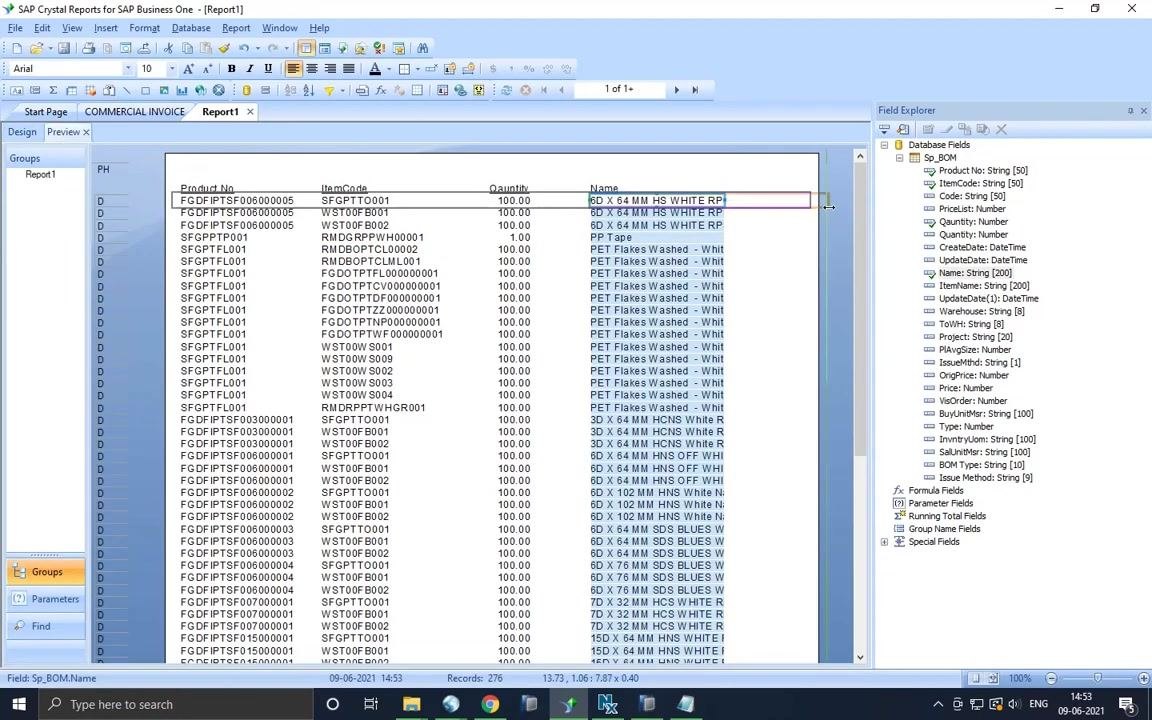
Task: Expand the Special Fields node
Action: pos(885,542)
